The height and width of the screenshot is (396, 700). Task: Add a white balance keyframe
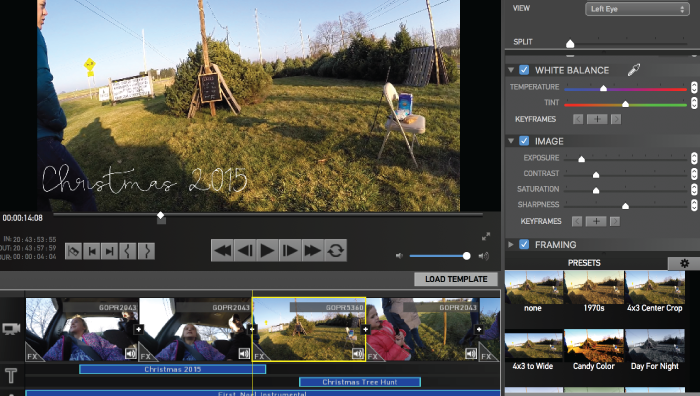(597, 119)
